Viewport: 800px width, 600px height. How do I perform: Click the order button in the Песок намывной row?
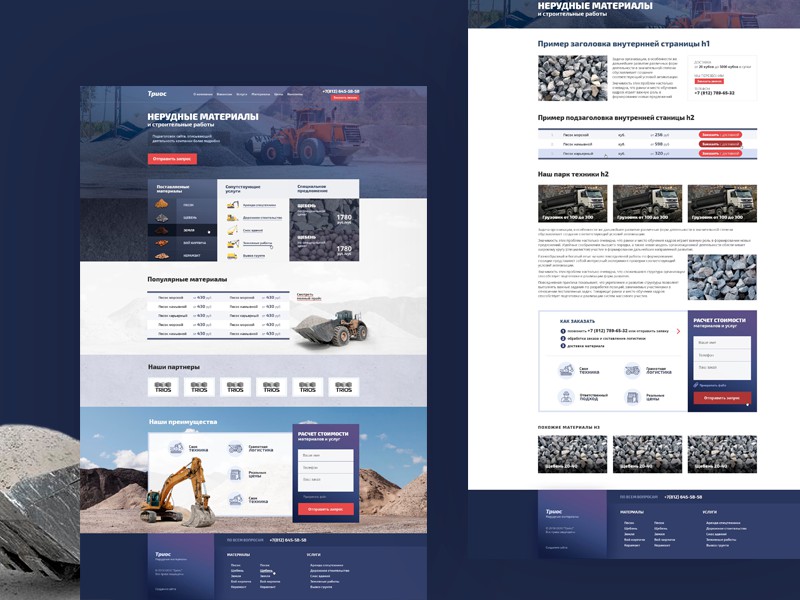point(720,144)
